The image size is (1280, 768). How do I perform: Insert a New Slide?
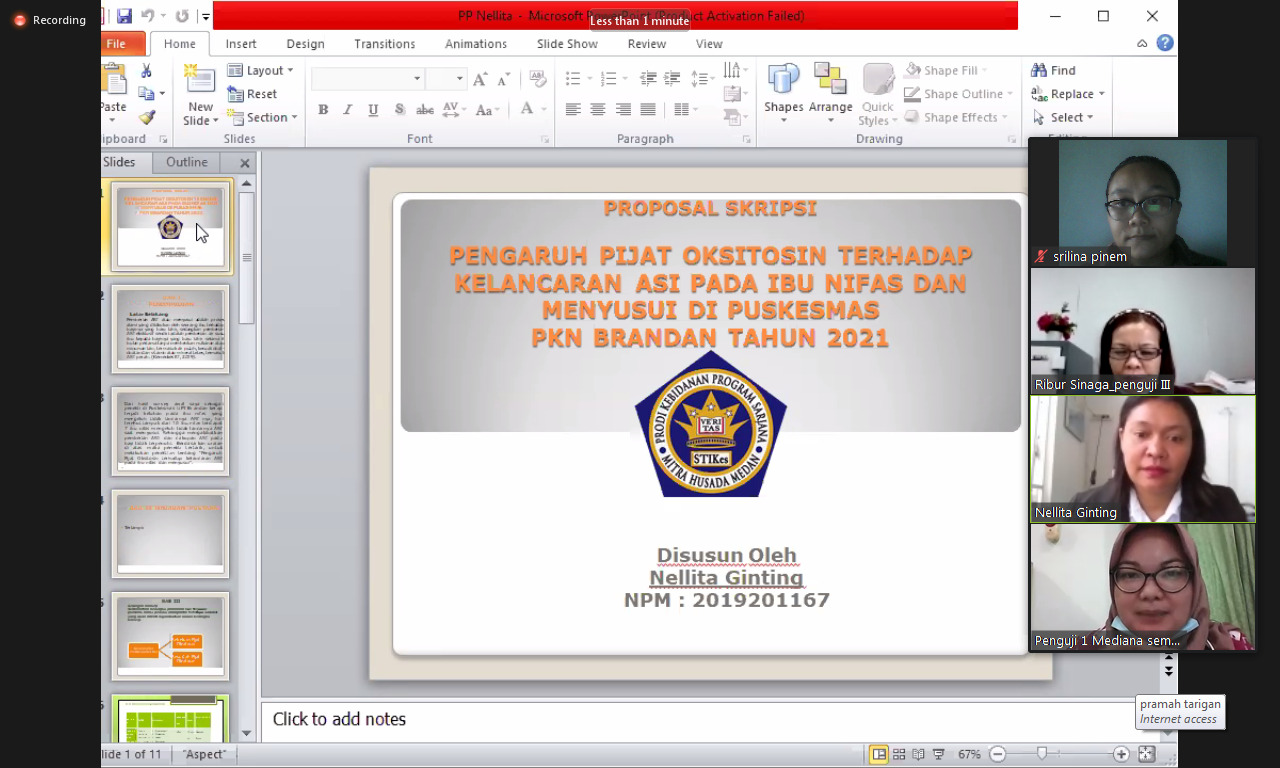(200, 96)
